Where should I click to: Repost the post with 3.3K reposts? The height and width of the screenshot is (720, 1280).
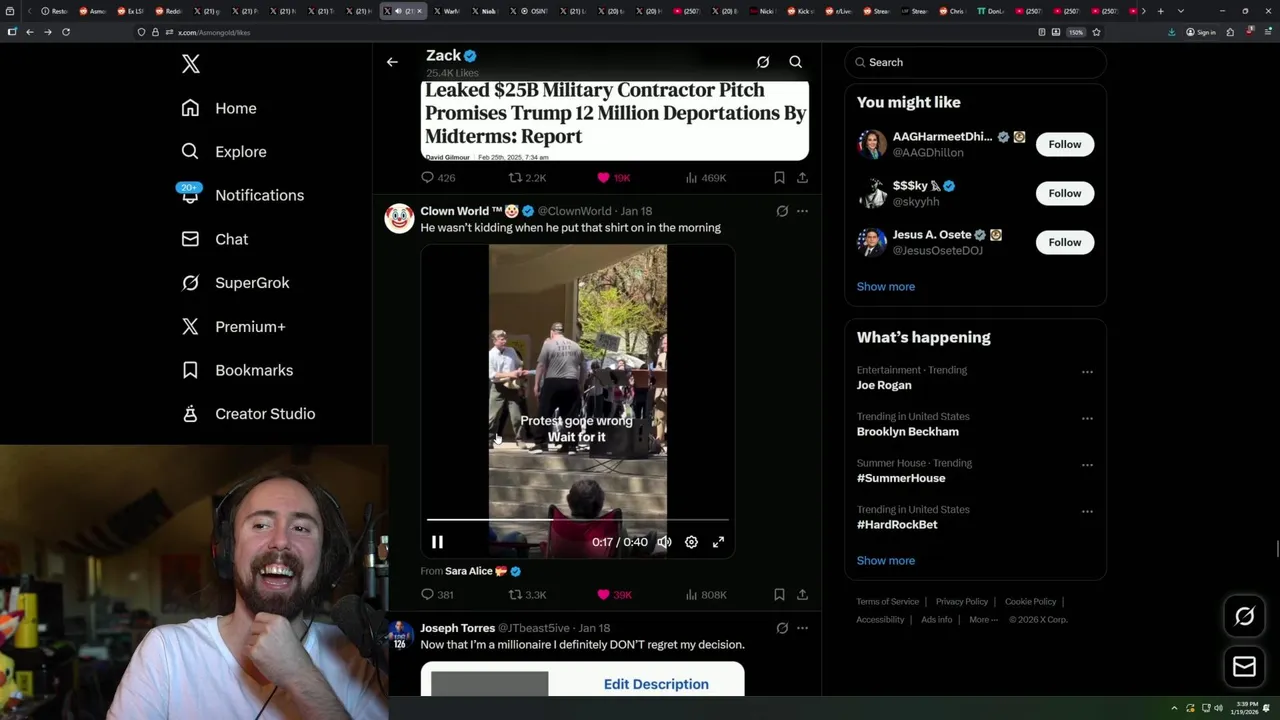click(x=527, y=595)
